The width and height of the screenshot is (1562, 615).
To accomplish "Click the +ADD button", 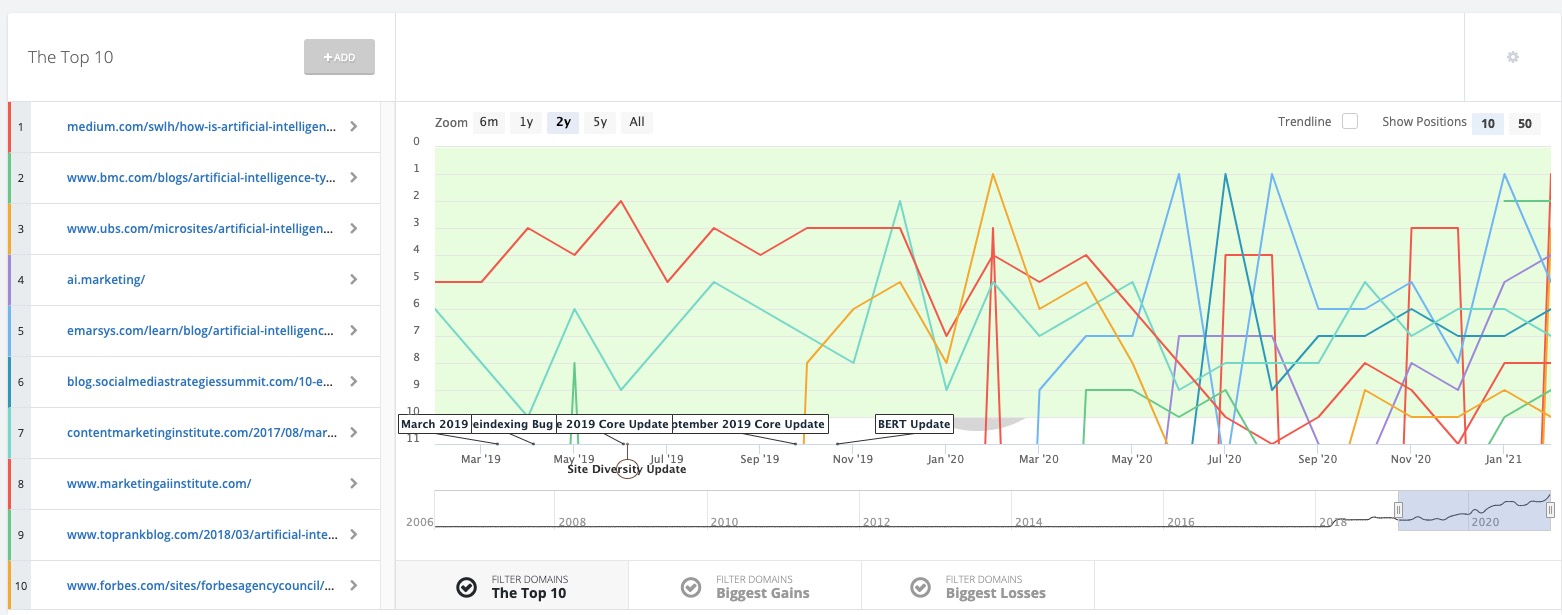I will pyautogui.click(x=339, y=57).
